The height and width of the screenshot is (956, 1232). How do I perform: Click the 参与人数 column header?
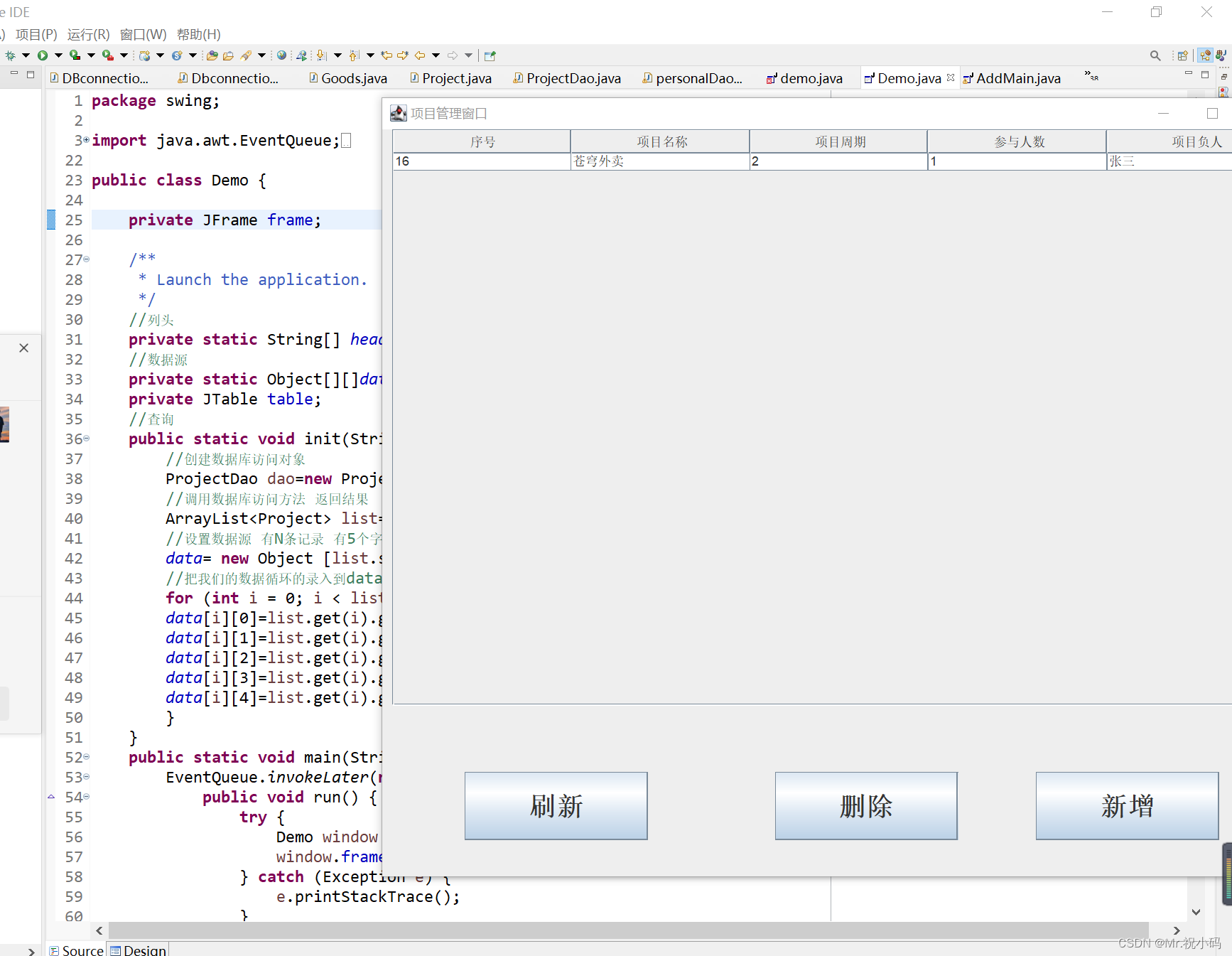point(1017,141)
